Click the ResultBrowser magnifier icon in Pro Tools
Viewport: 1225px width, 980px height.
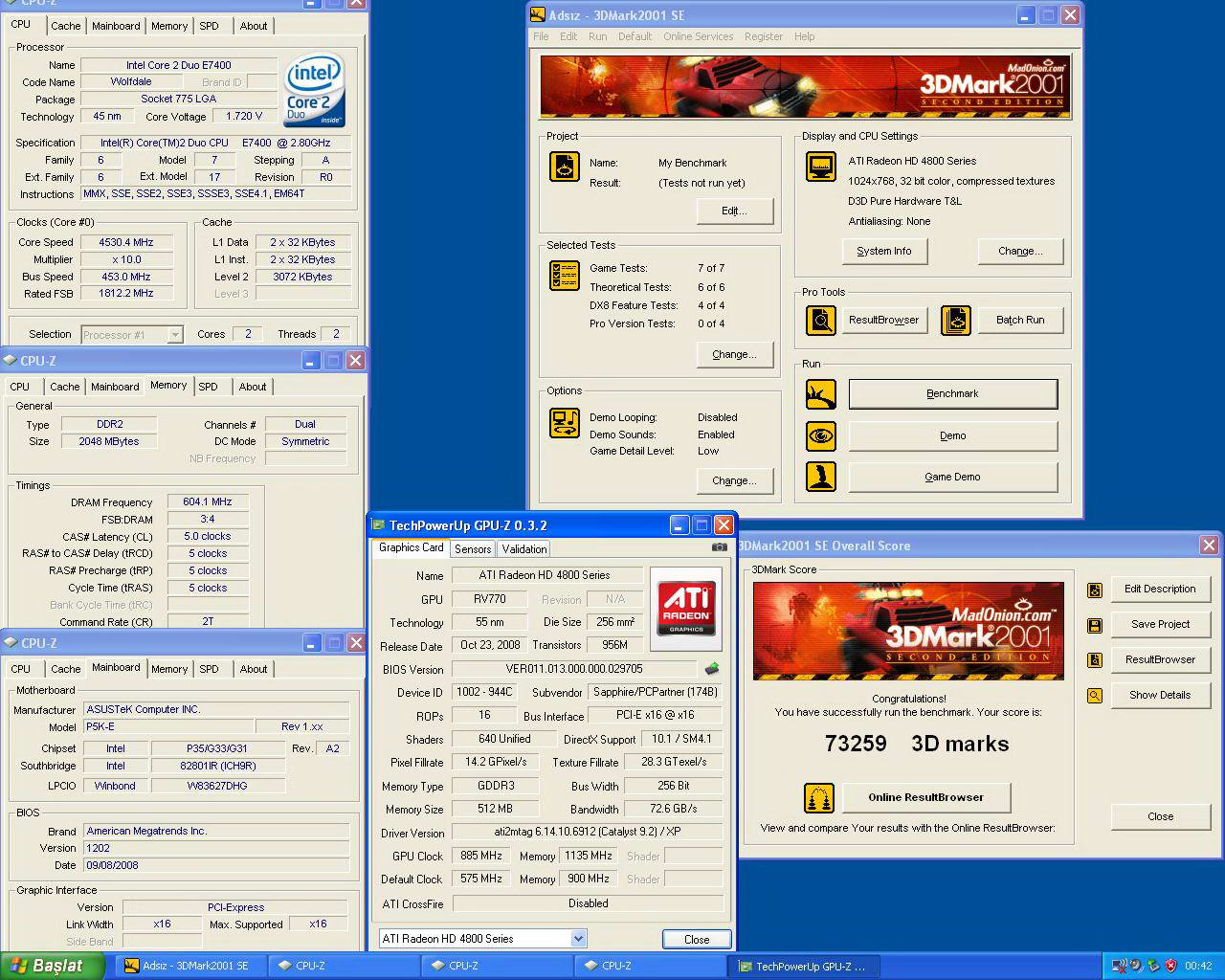tap(820, 320)
